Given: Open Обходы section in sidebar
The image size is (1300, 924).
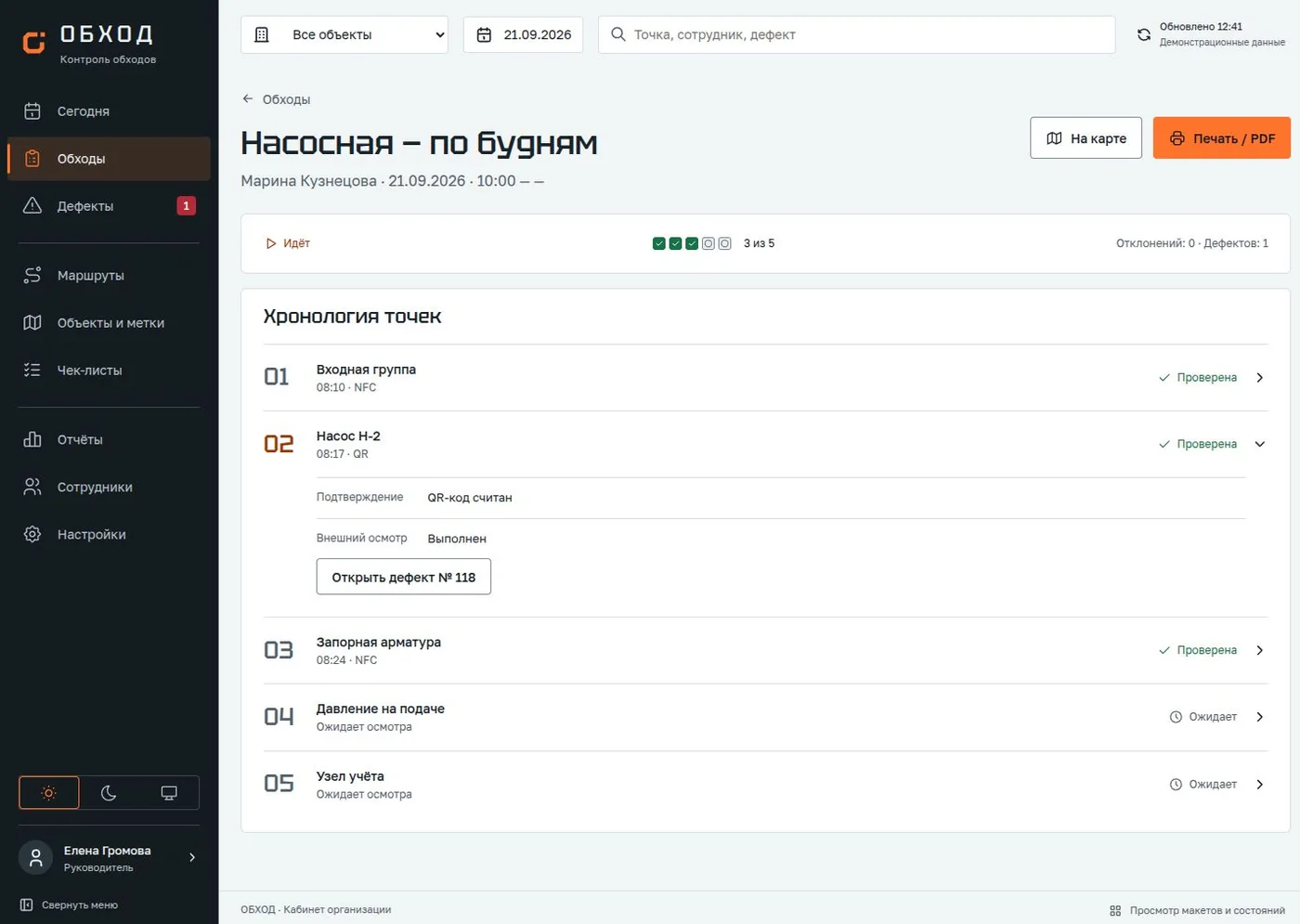Looking at the screenshot, I should click(109, 159).
